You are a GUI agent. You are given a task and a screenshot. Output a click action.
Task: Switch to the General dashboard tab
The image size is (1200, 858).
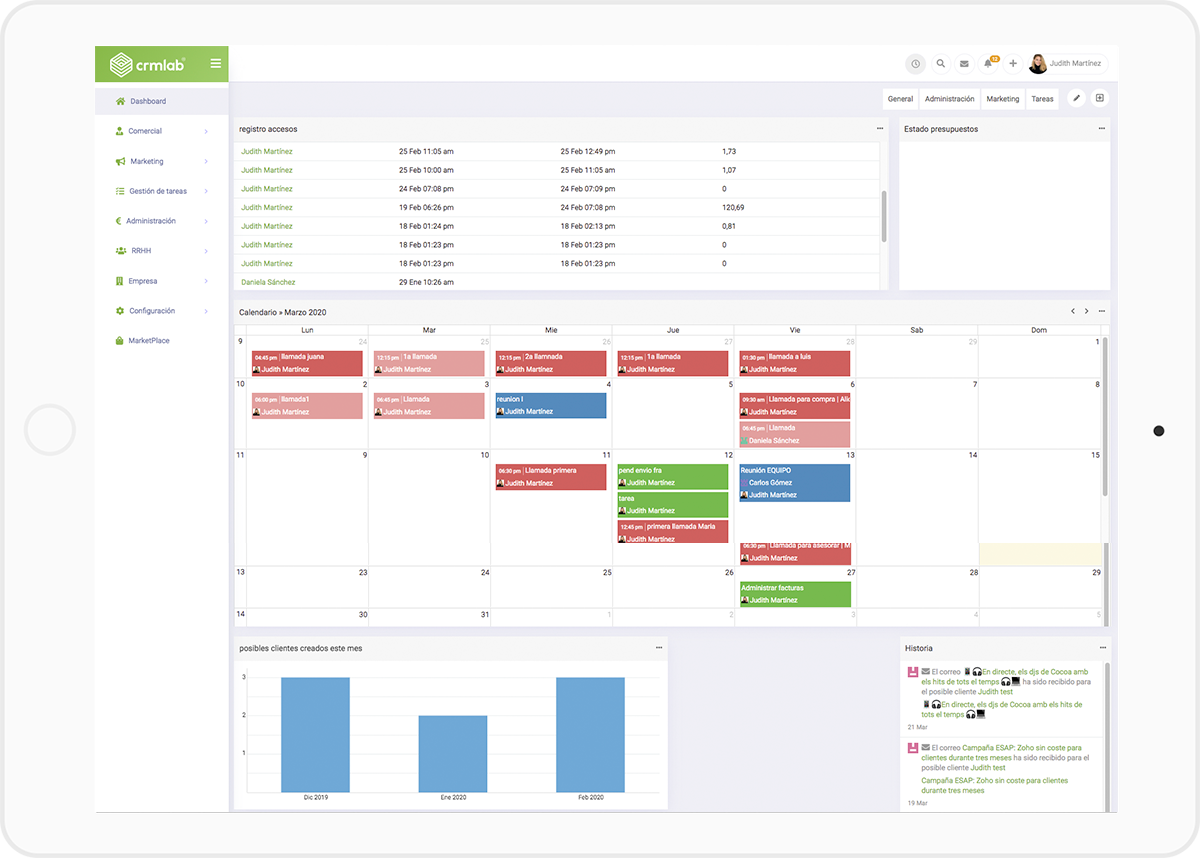[x=901, y=99]
